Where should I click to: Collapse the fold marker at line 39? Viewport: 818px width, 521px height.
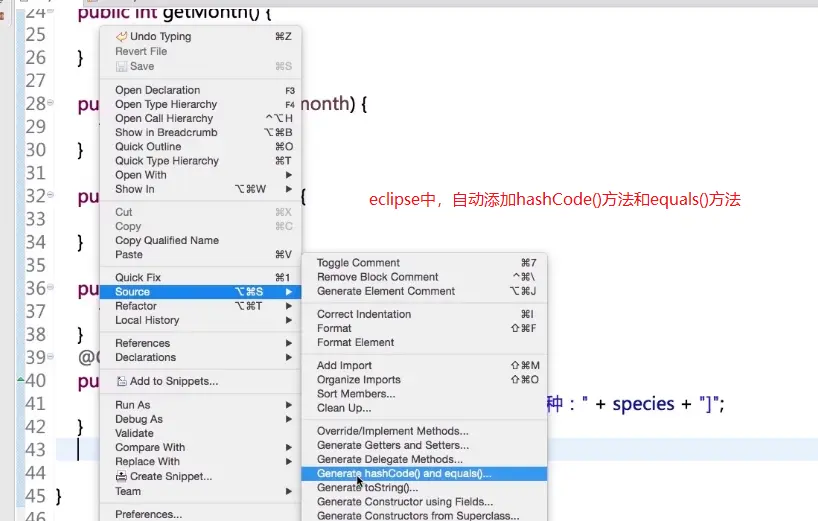51,357
